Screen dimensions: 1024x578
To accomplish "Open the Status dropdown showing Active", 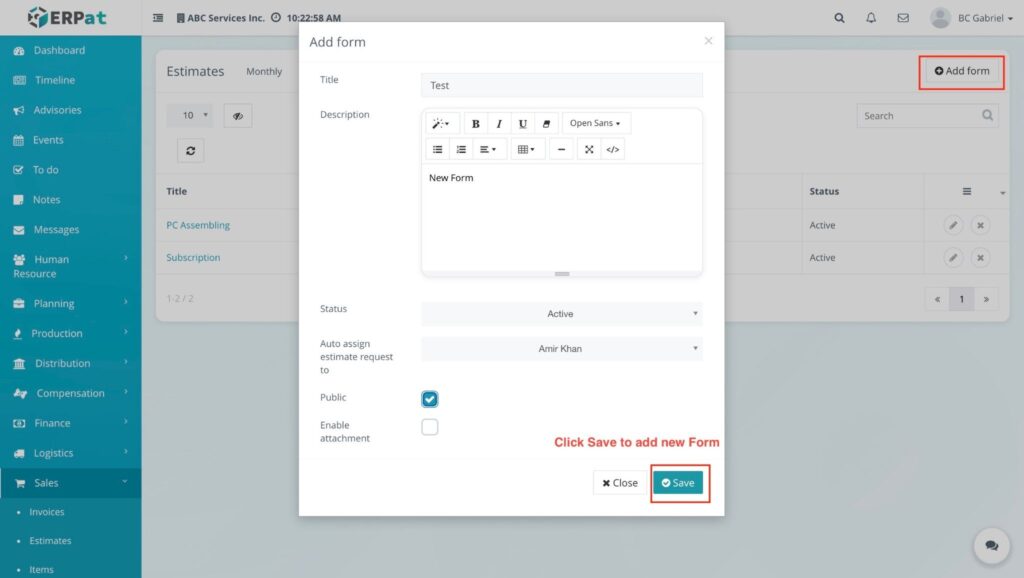I will pos(562,313).
